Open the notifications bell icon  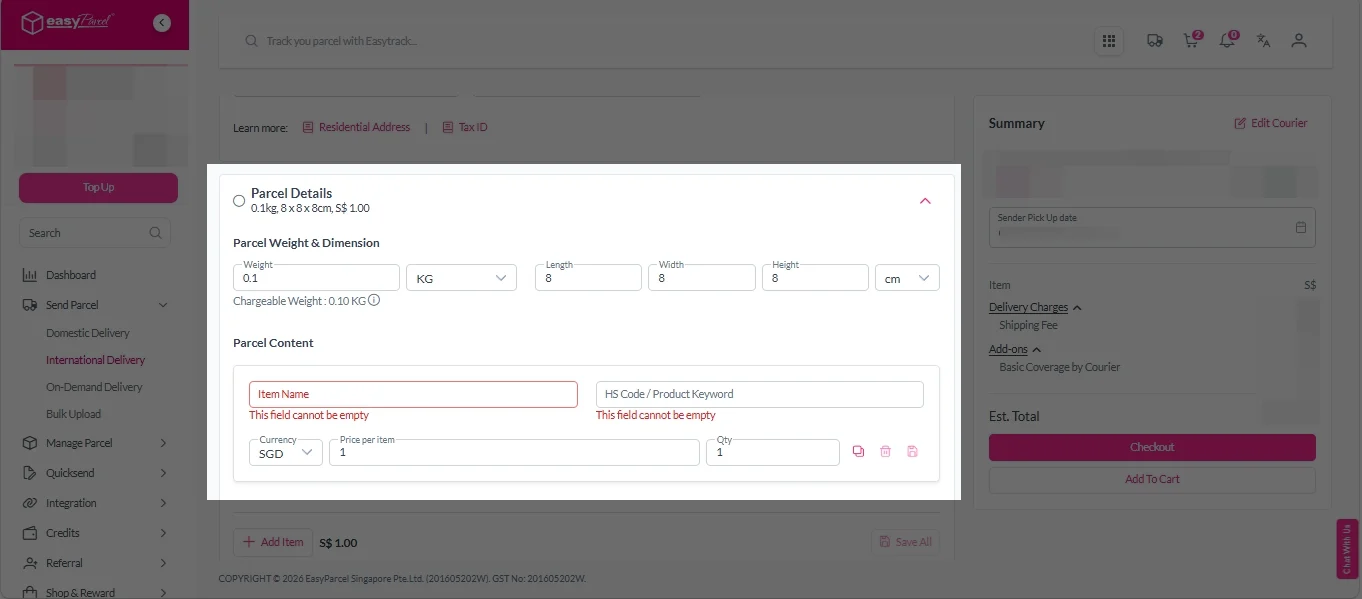[1227, 41]
